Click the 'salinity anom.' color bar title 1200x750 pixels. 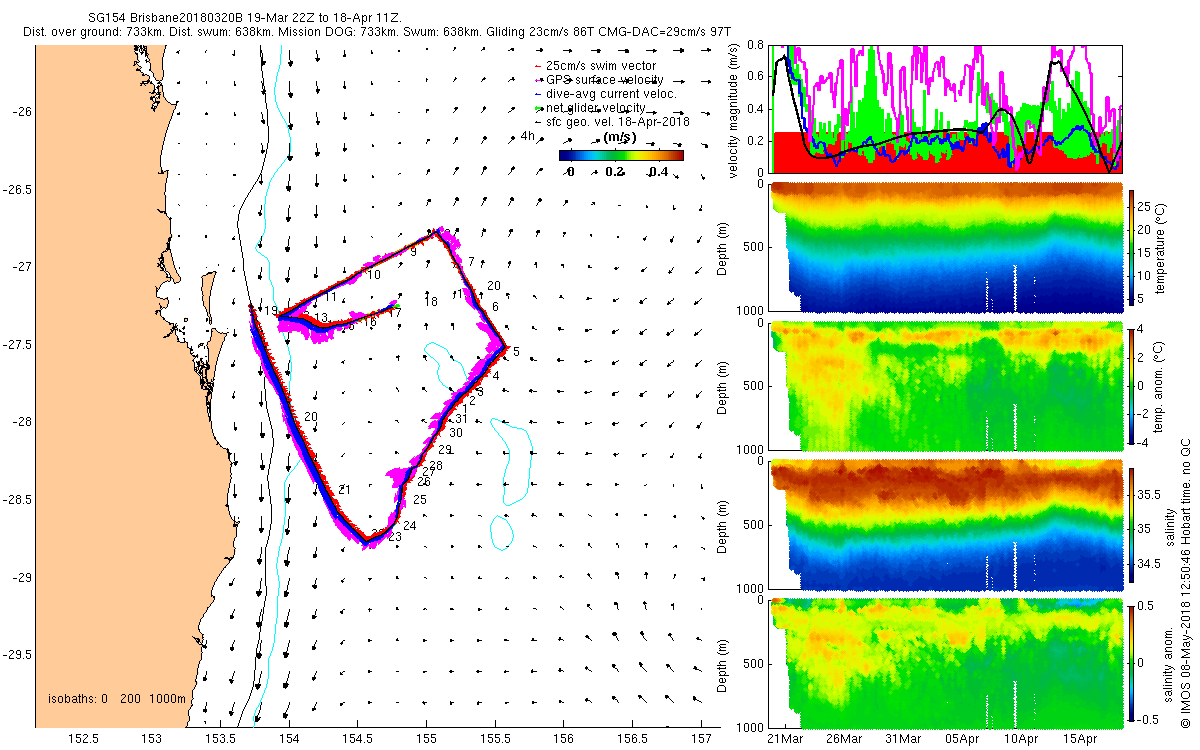[1170, 663]
